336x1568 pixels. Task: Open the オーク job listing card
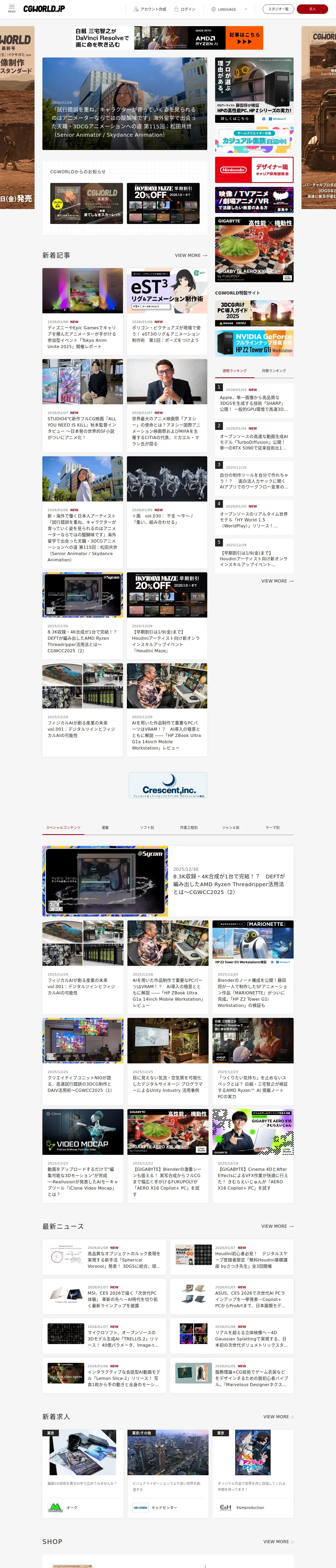click(82, 1474)
